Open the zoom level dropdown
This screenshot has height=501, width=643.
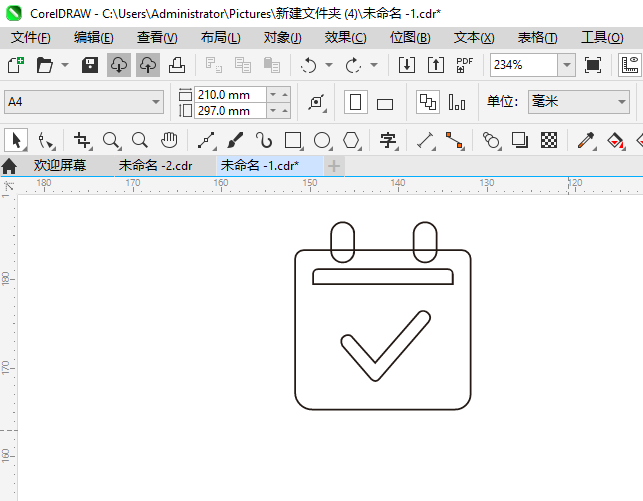567,65
